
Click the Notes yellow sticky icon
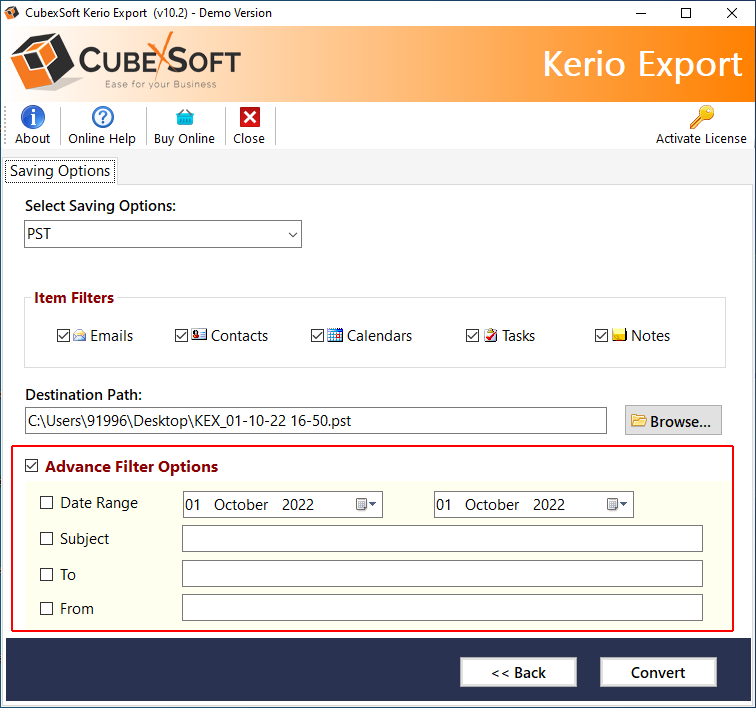pyautogui.click(x=620, y=335)
